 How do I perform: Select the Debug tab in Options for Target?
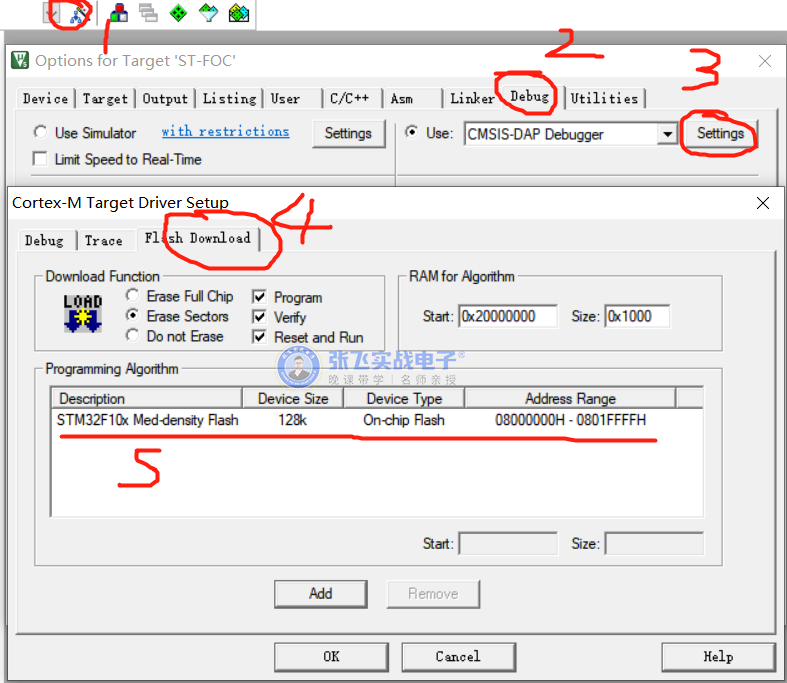pyautogui.click(x=530, y=95)
